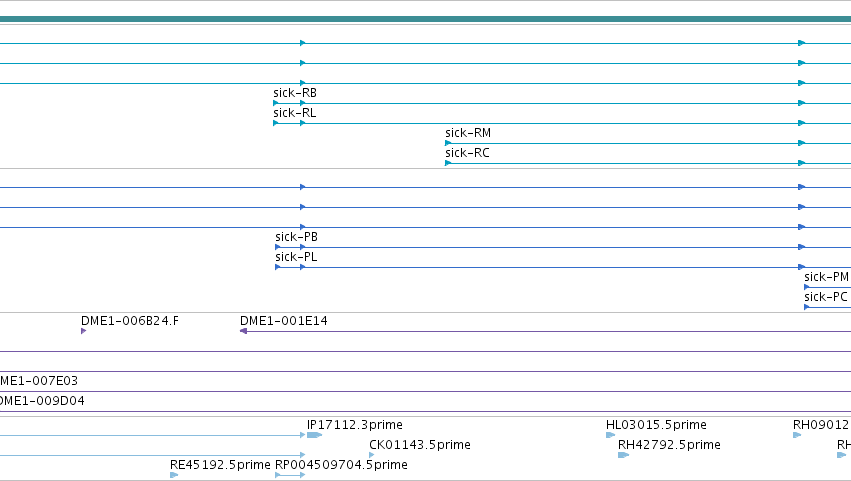This screenshot has height=481, width=851.
Task: Click the HL03015.5prime arrow glyph
Action: point(610,435)
